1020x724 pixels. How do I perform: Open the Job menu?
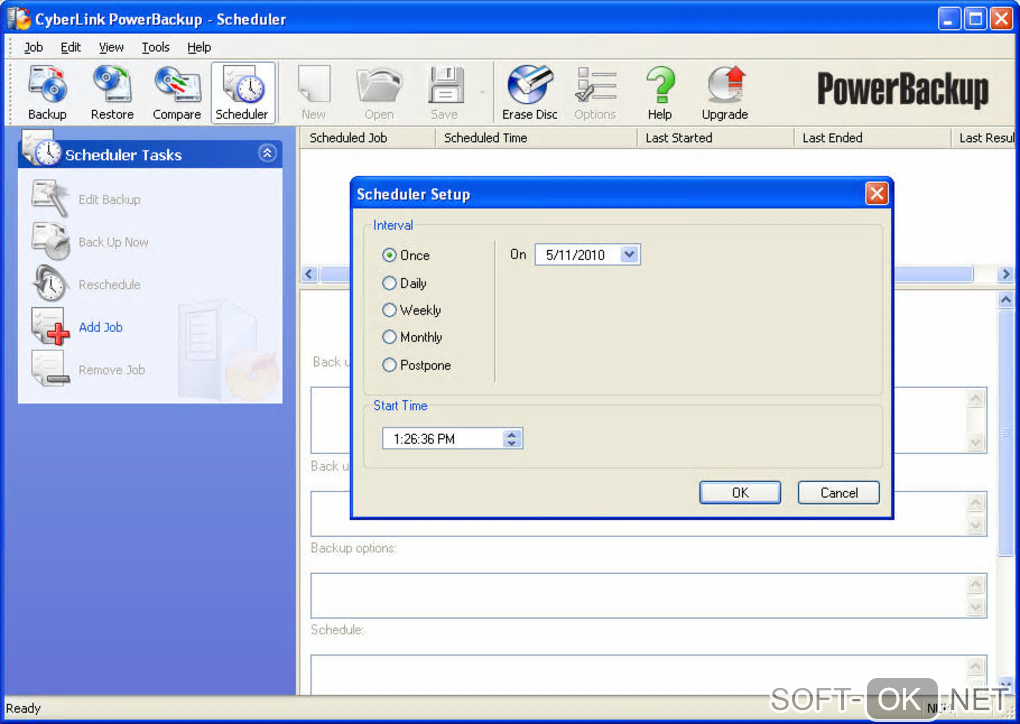click(33, 47)
